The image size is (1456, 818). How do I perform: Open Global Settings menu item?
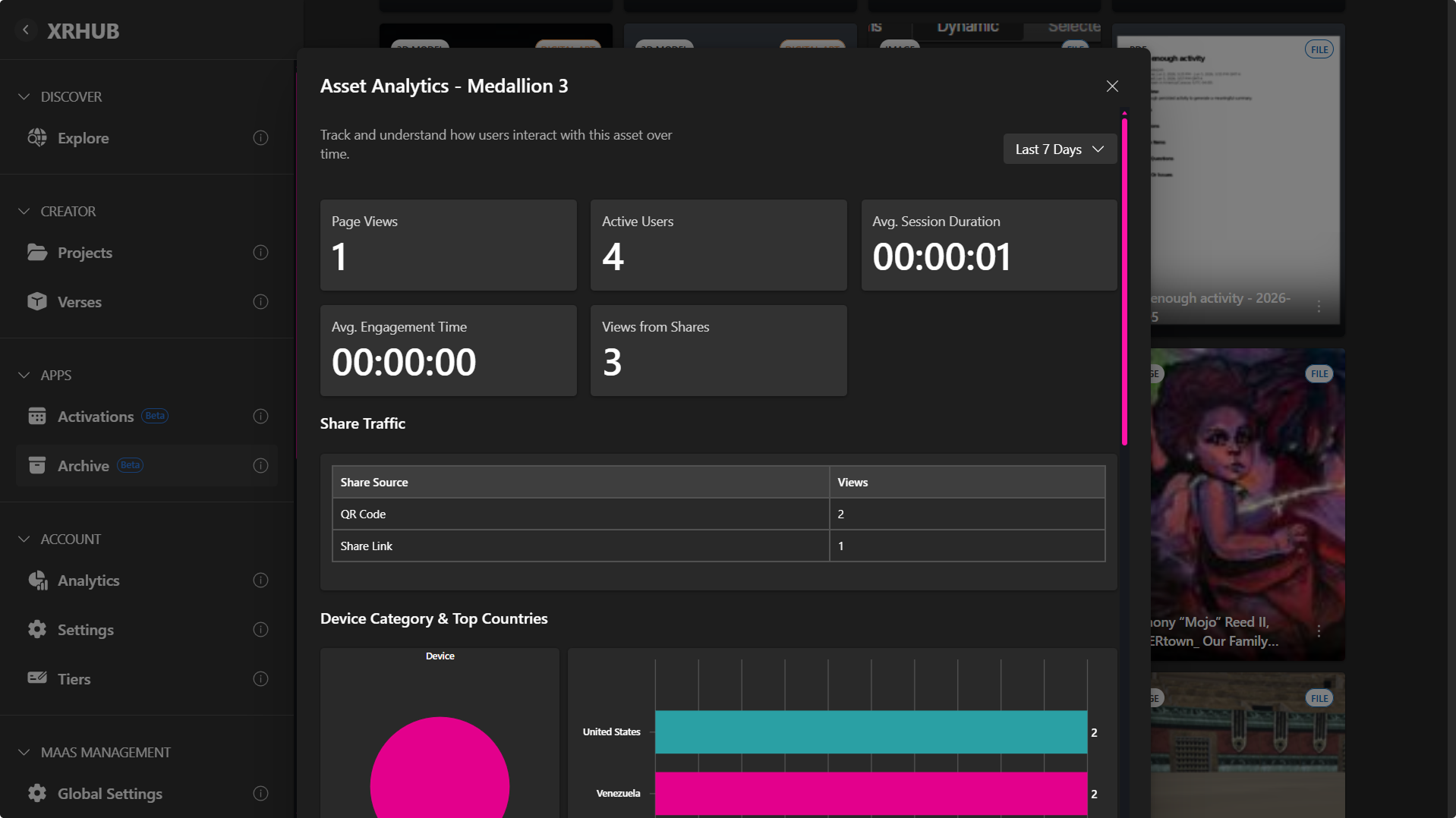[x=110, y=793]
